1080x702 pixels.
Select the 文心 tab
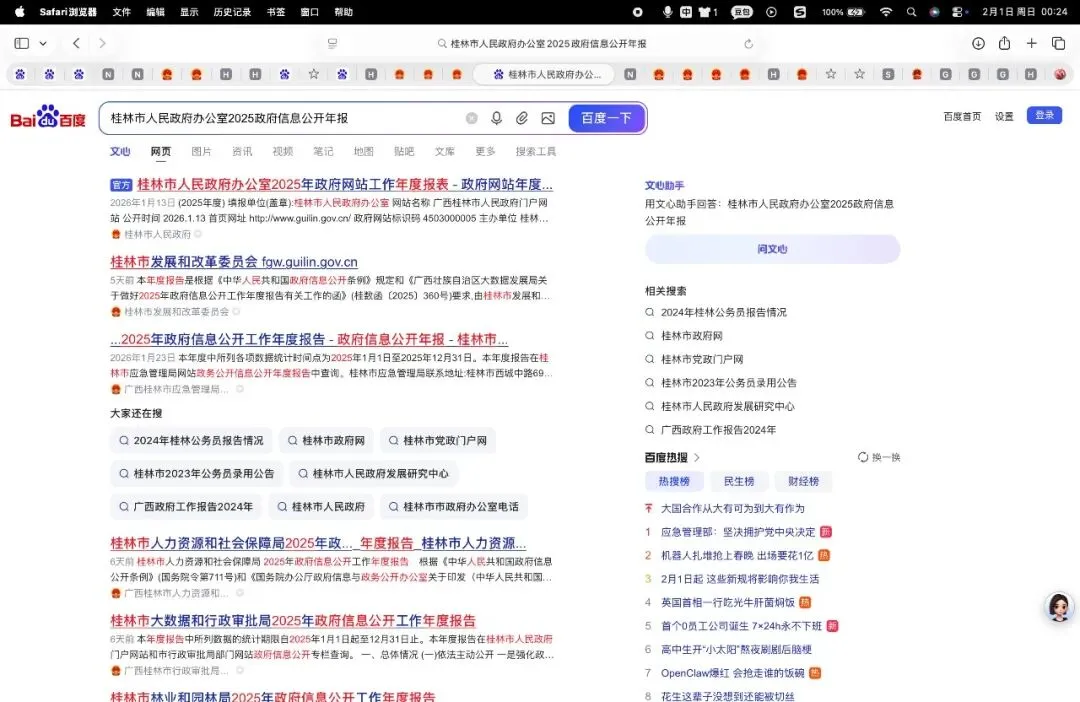(120, 152)
